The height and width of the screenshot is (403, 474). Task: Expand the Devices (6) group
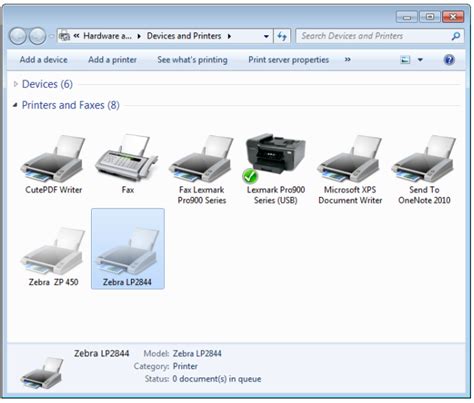pos(15,84)
